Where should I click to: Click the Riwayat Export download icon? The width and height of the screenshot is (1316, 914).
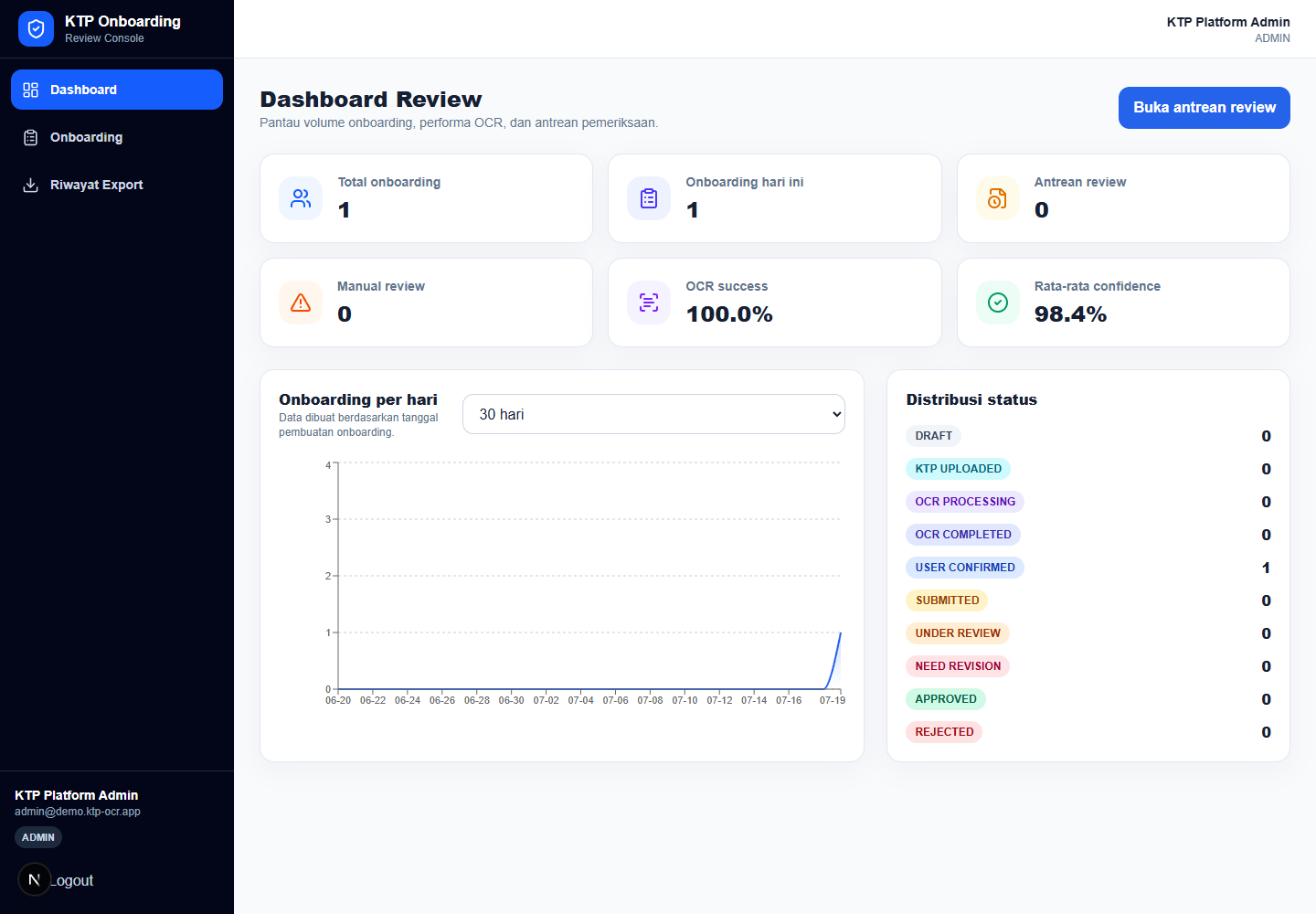pos(31,185)
